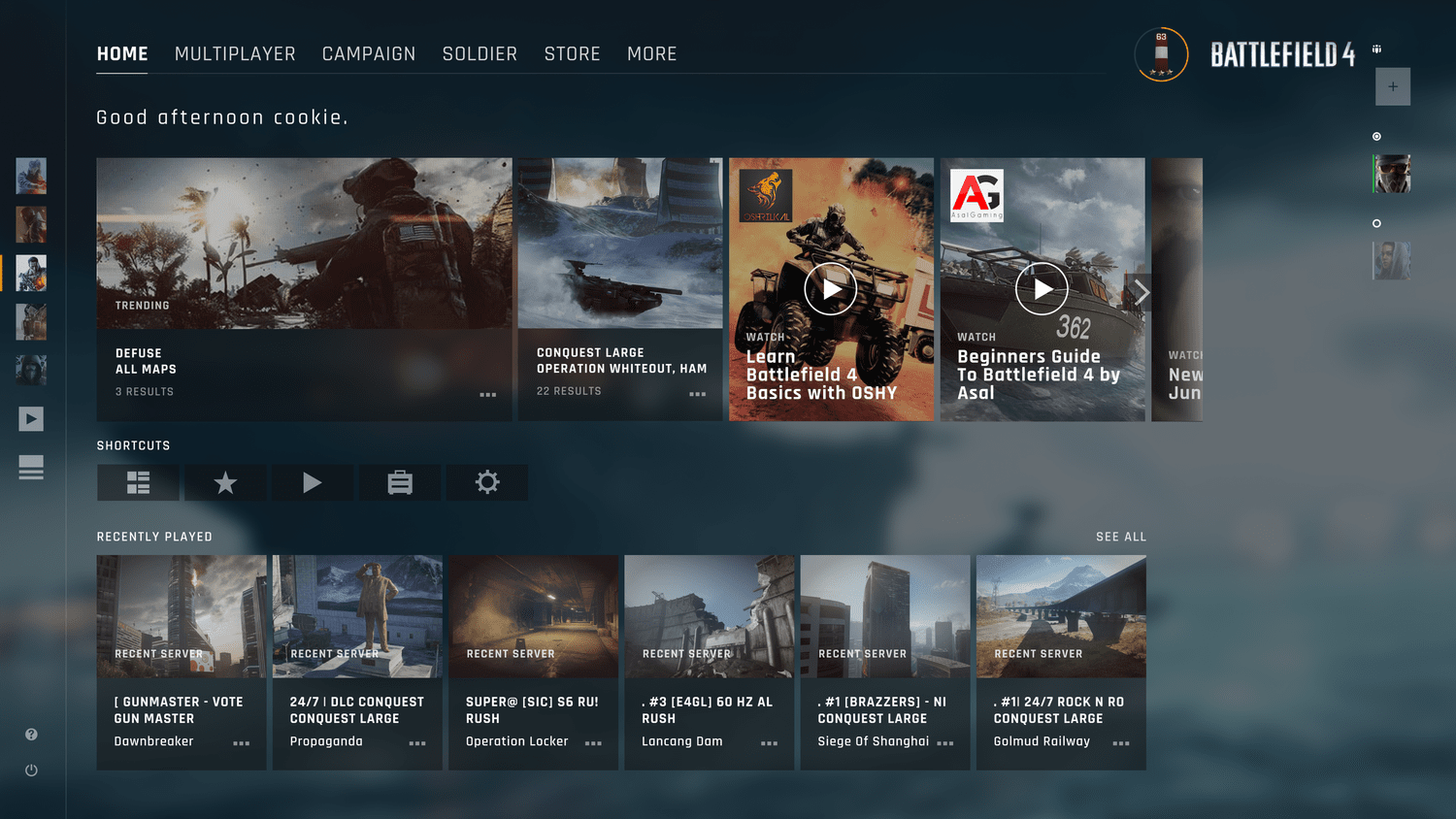Screen dimensions: 1456x819
Task: Open the server browser grid shortcut
Action: (x=138, y=482)
